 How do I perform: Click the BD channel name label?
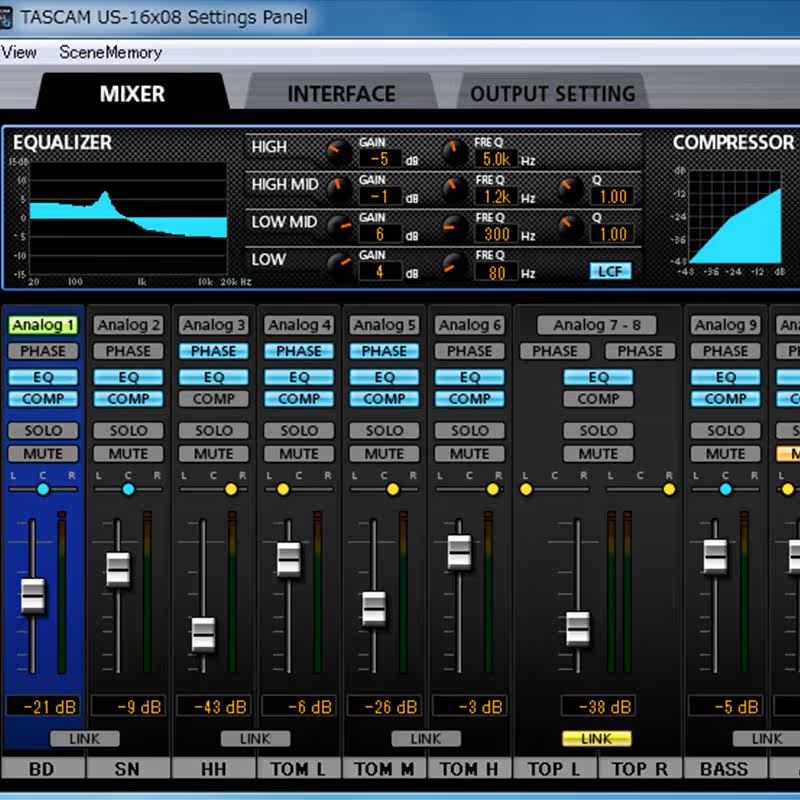click(43, 768)
